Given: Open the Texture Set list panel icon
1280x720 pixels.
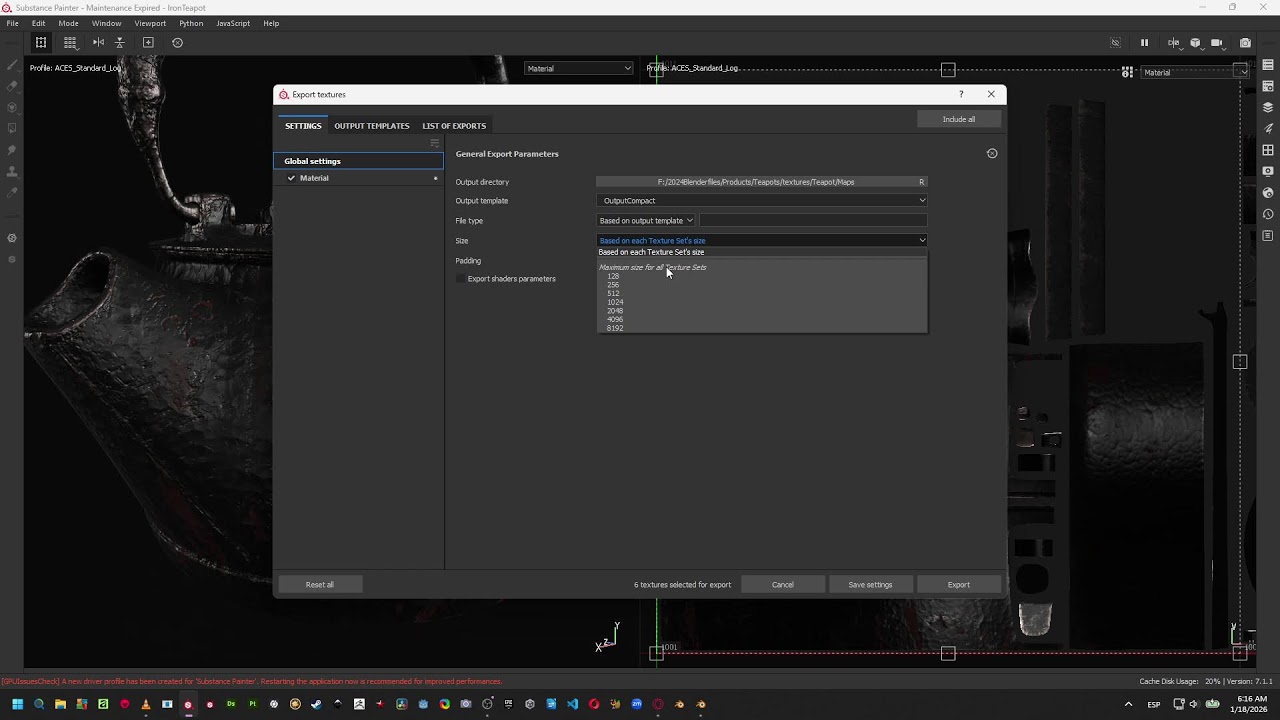Looking at the screenshot, I should point(1268,65).
